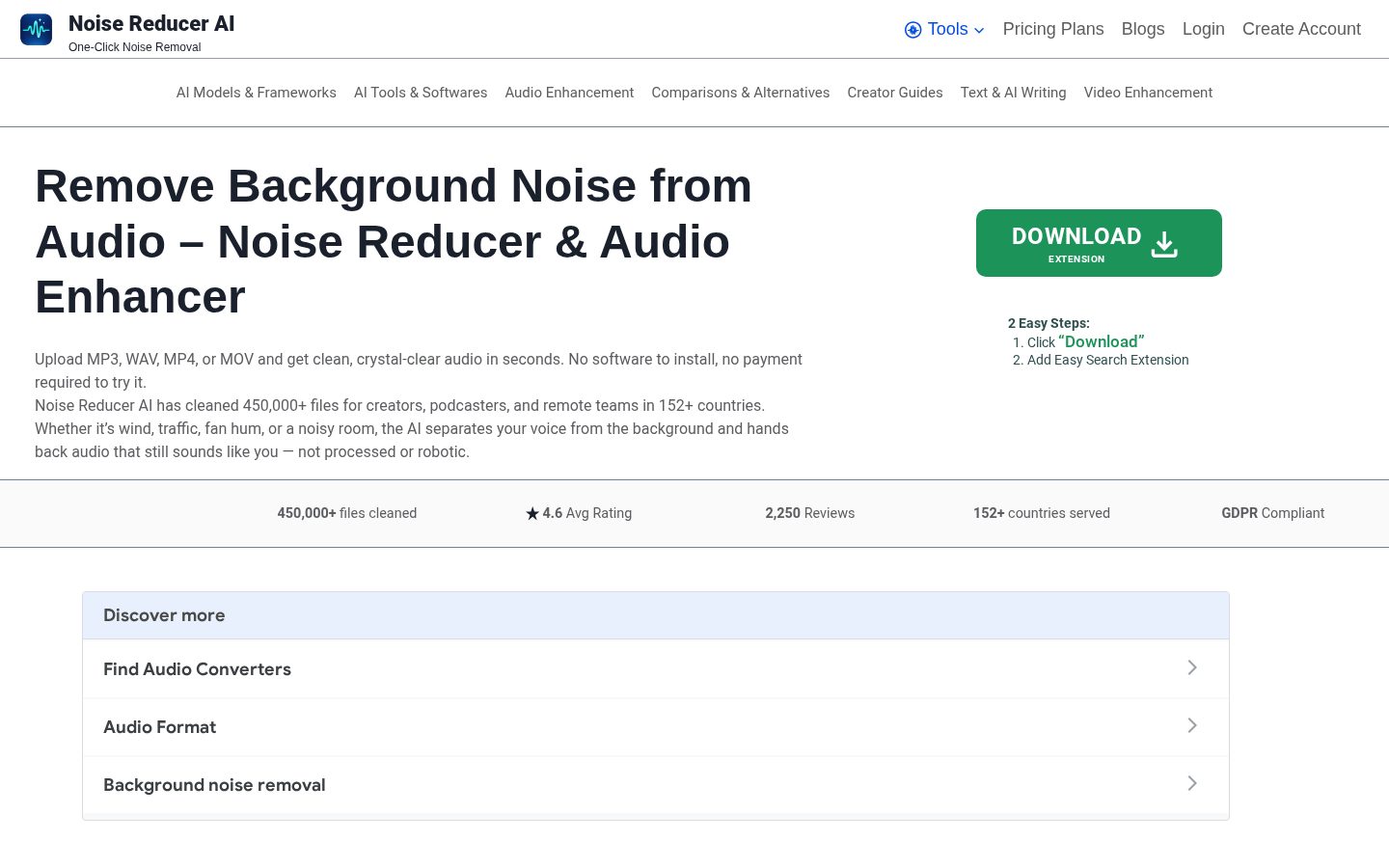Click the "GDPR Compliant" badge text
Image resolution: width=1389 pixels, height=868 pixels.
point(1273,513)
